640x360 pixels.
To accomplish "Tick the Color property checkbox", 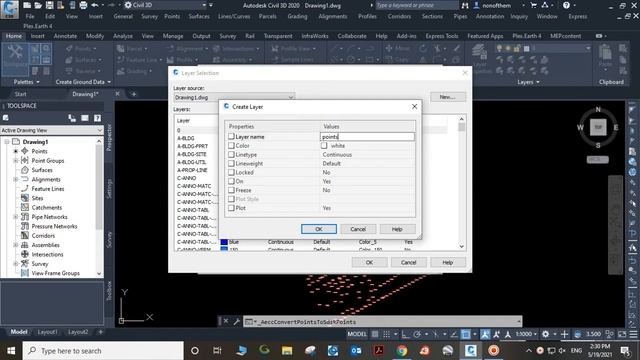I will tap(231, 146).
